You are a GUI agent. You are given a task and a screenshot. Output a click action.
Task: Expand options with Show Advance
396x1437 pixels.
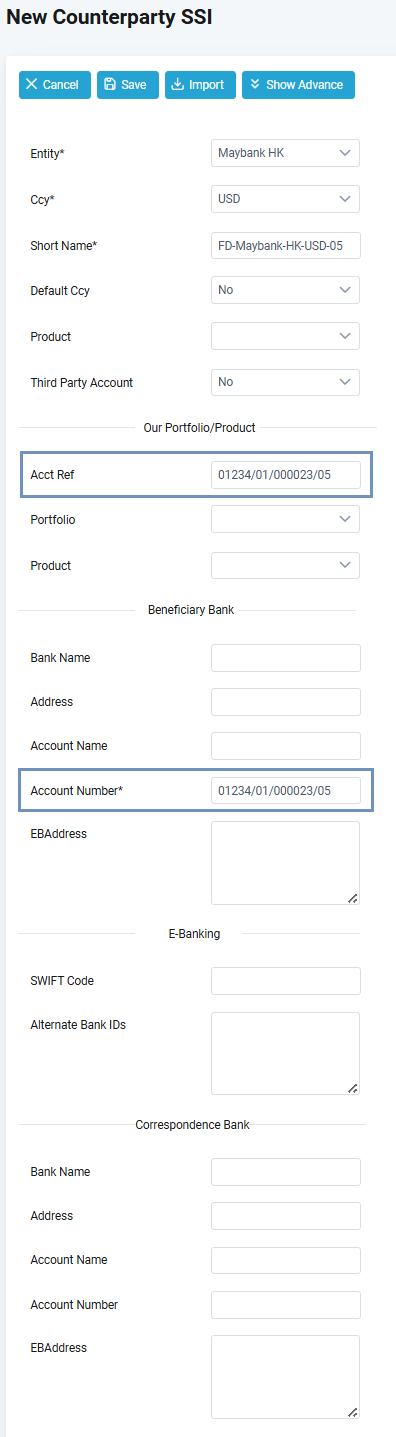point(298,85)
